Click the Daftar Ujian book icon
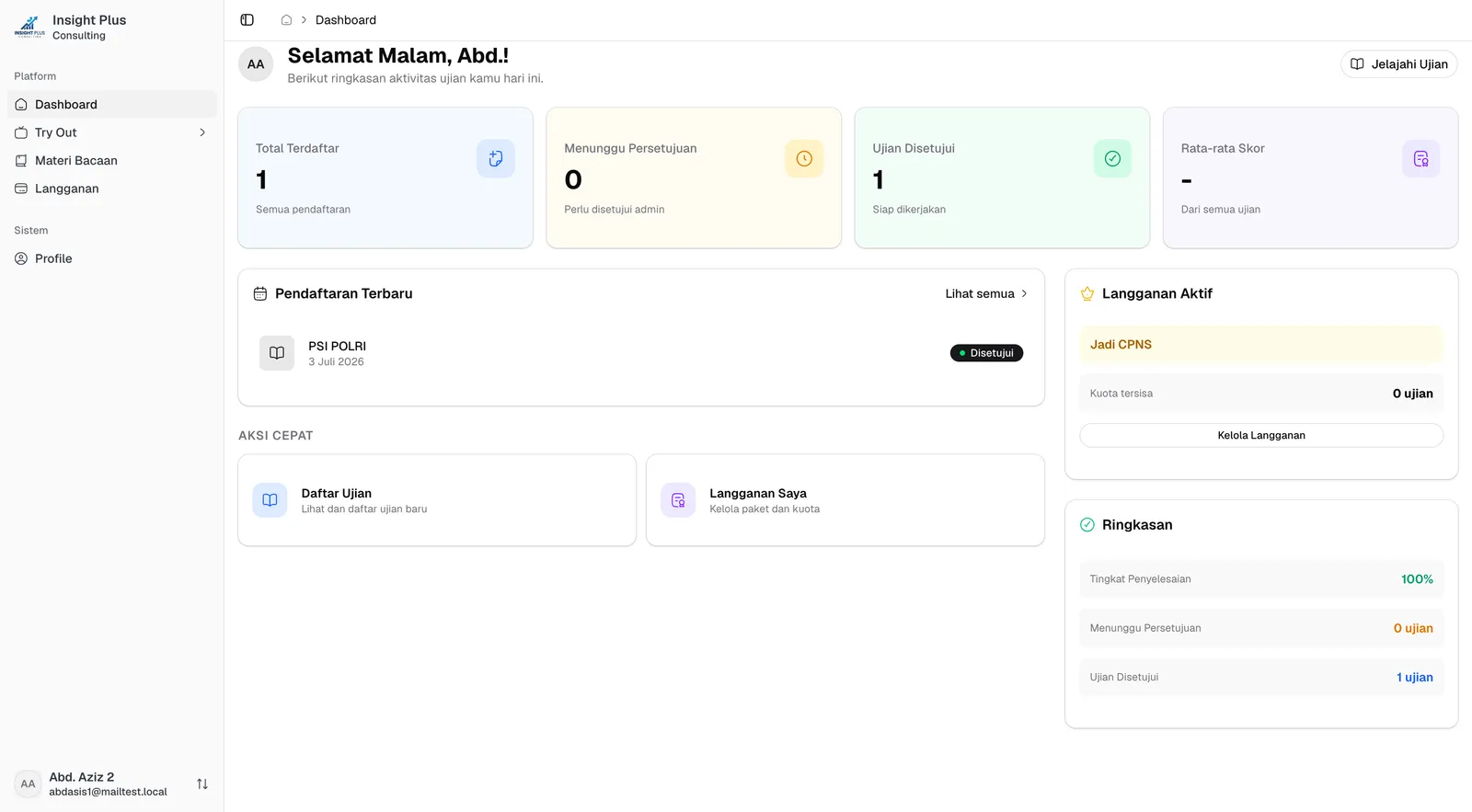Screen dimensions: 1472x812 point(270,500)
